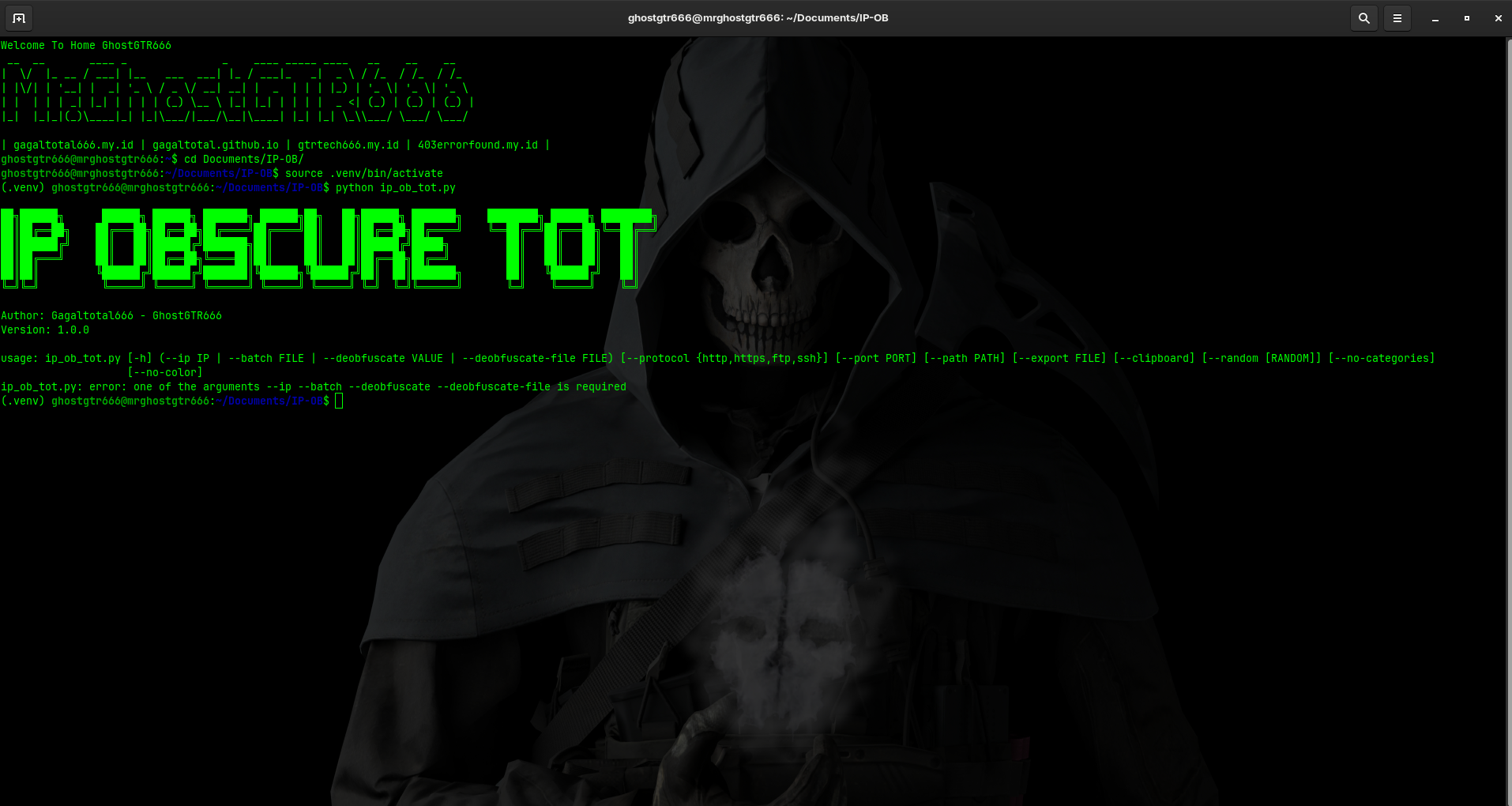Click the 'Author: Gagaltotal666 - GhostGTR666' line
1512x806 pixels.
[x=111, y=316]
